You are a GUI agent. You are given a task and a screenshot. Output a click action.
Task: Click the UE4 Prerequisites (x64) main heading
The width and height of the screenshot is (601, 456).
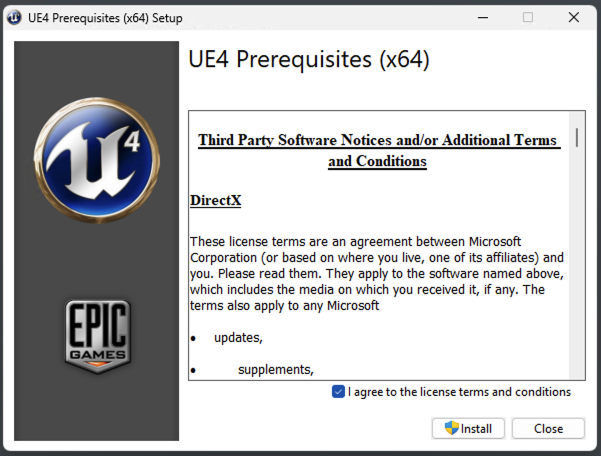[x=309, y=60]
